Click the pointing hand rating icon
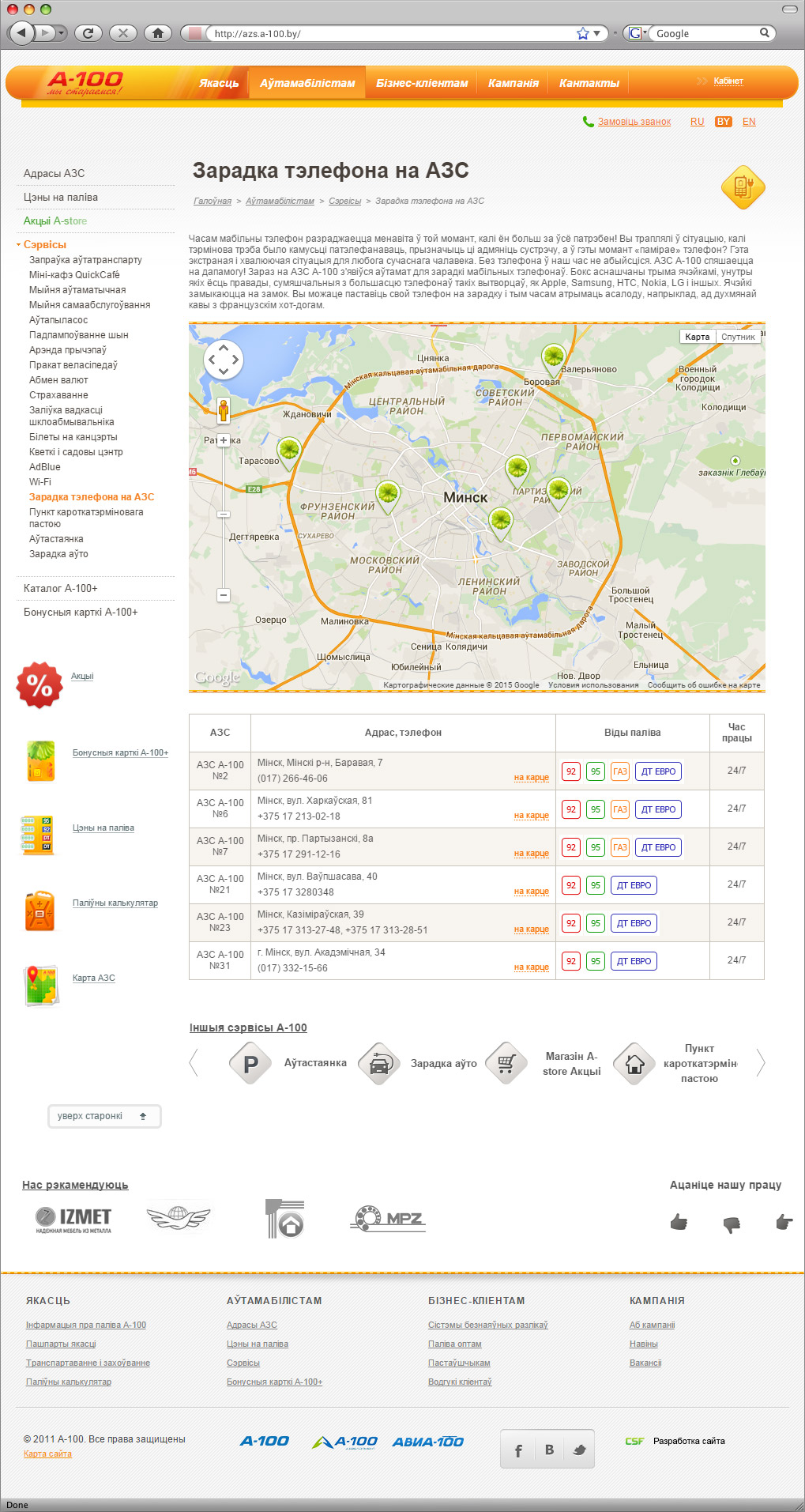The width and height of the screenshot is (805, 1512). [x=784, y=1223]
